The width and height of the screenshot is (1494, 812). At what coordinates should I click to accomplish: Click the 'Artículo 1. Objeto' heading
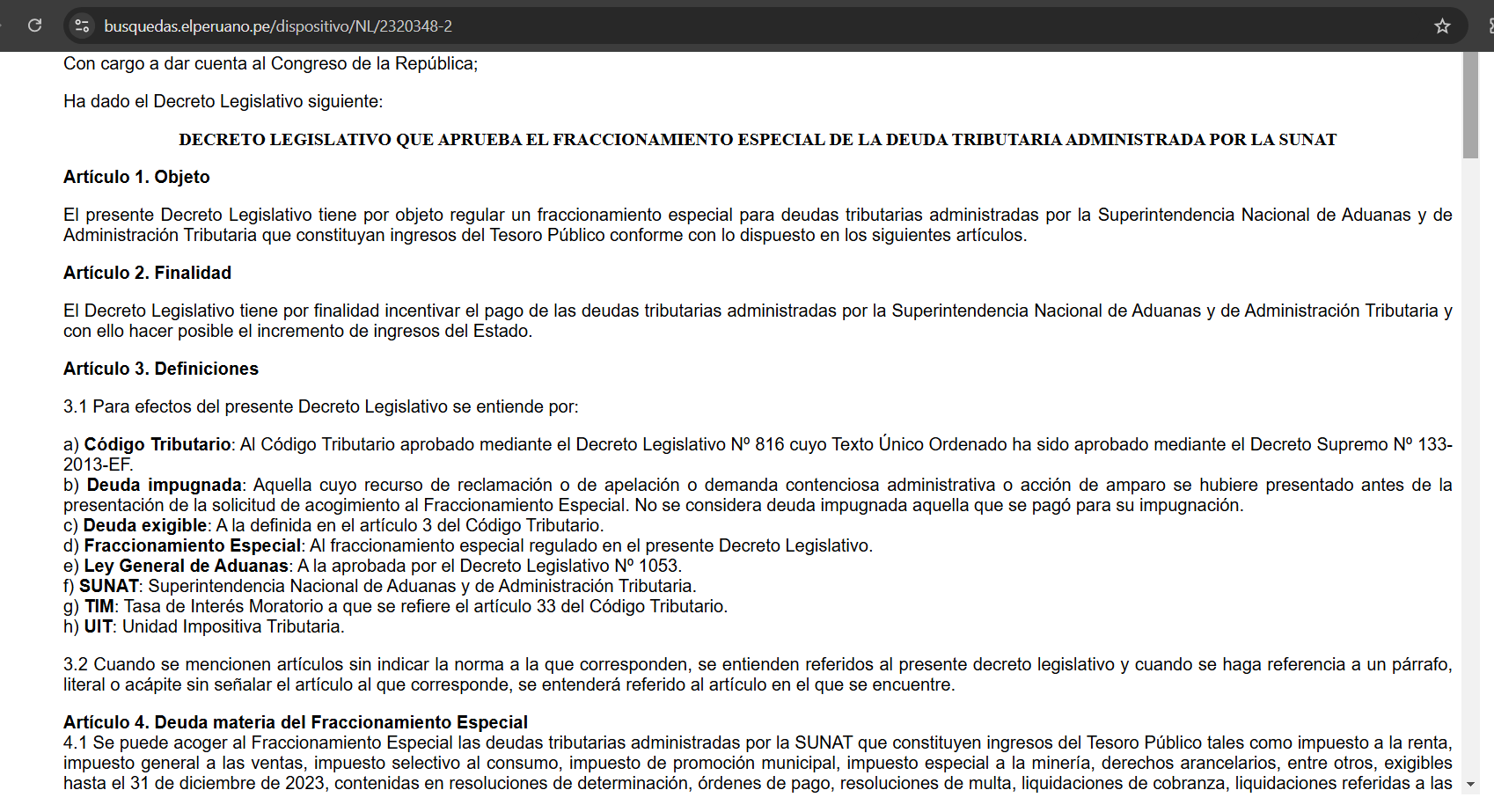tap(136, 177)
